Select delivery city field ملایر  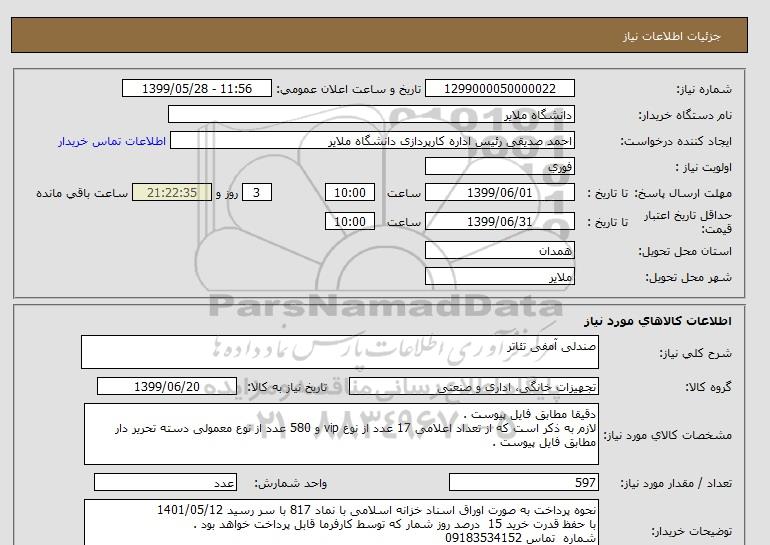coord(499,276)
